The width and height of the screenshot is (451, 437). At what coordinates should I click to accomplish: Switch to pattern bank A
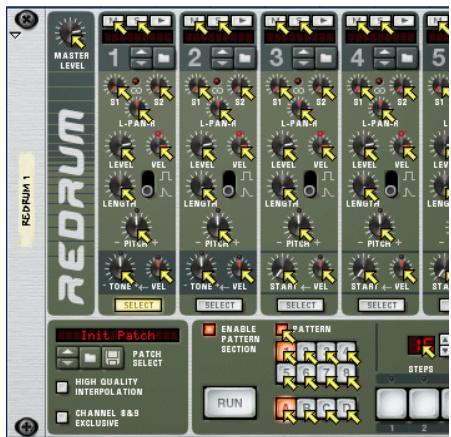tap(286, 407)
